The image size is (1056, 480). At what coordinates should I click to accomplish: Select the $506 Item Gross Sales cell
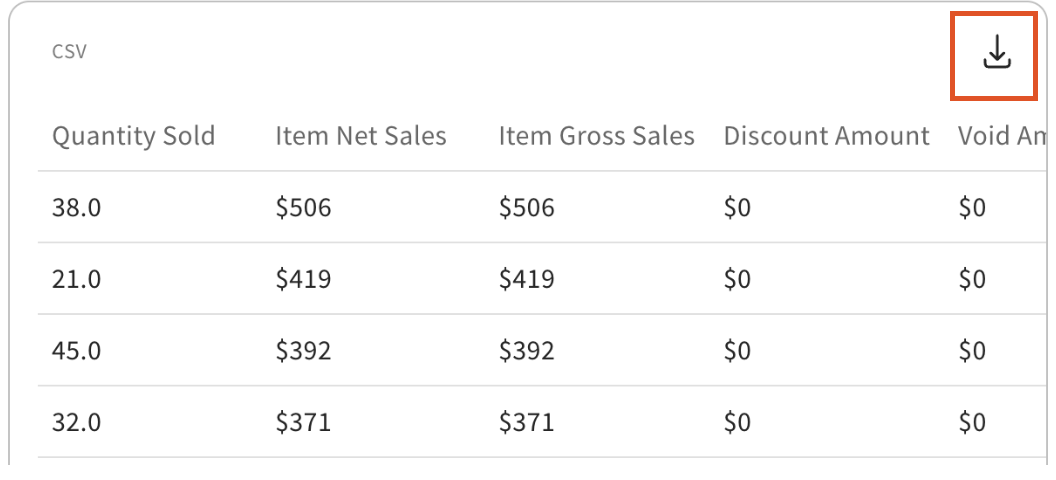[526, 207]
